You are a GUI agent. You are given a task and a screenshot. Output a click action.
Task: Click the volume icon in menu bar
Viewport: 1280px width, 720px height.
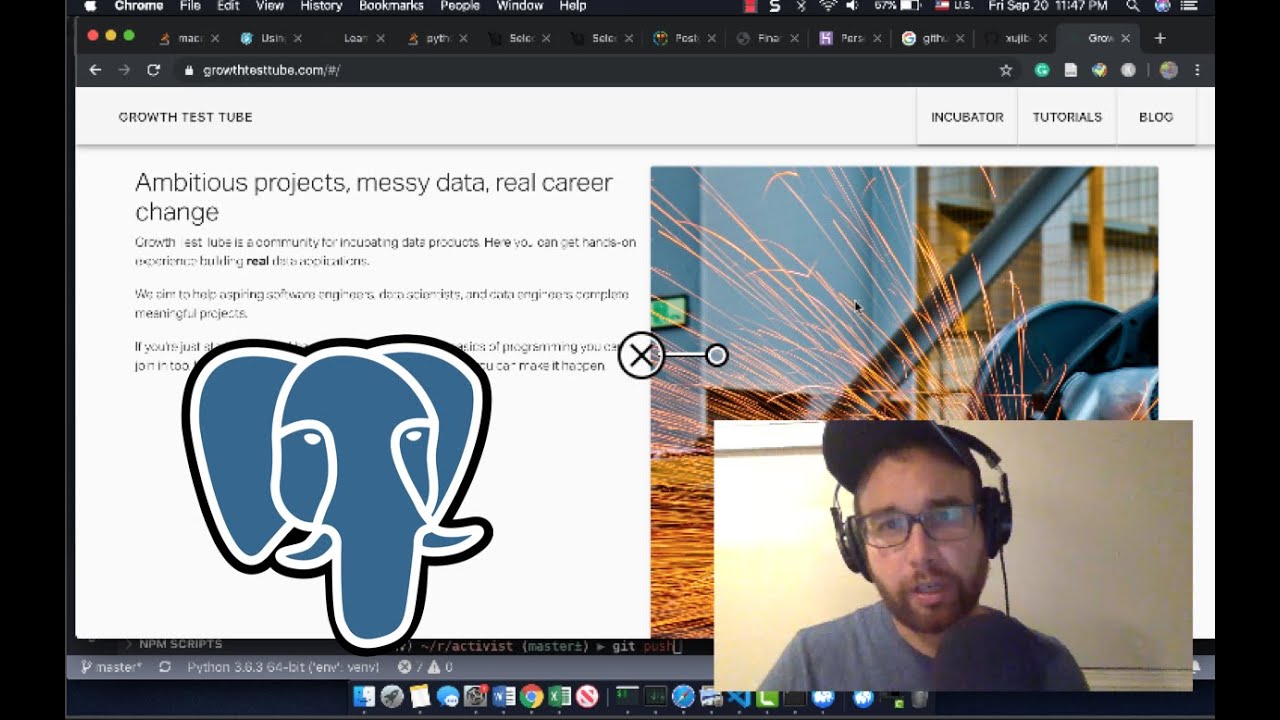[x=852, y=6]
